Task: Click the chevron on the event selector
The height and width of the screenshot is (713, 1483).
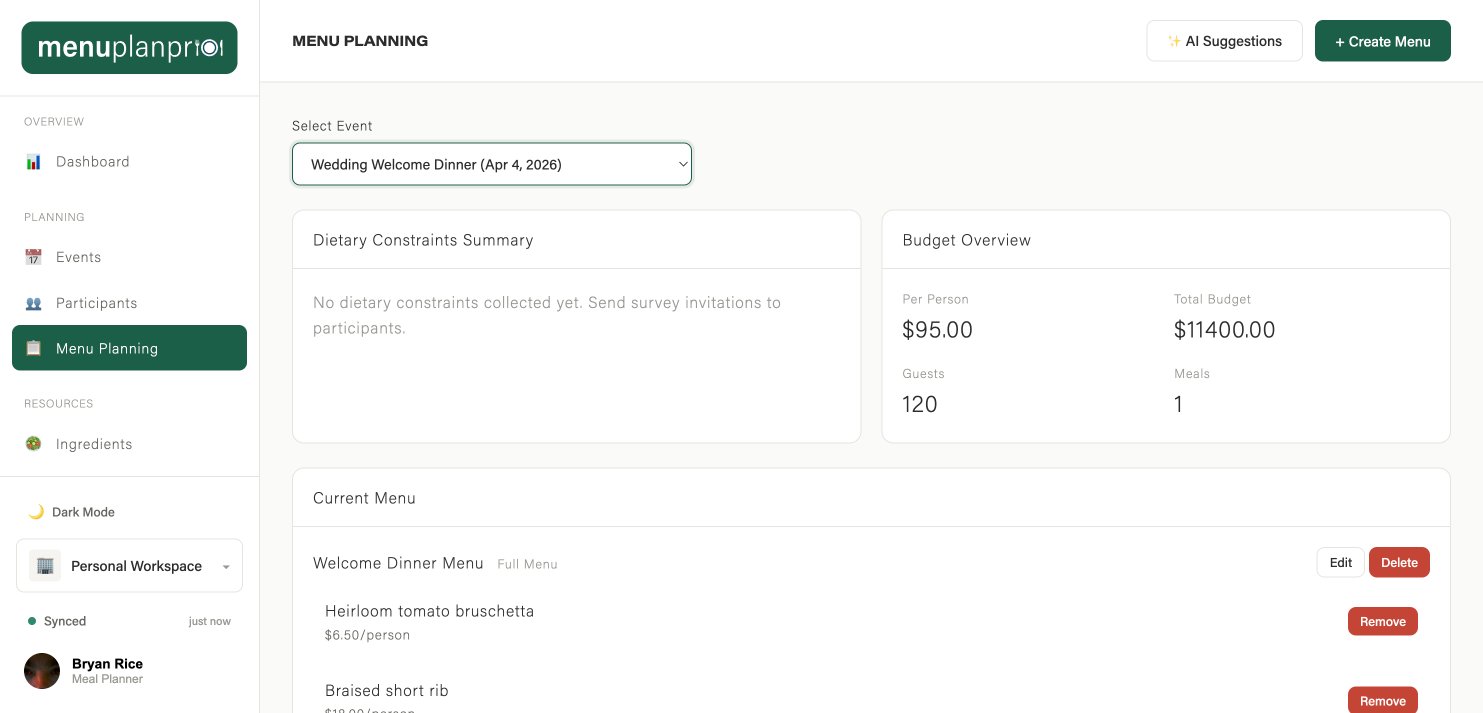Action: 683,164
